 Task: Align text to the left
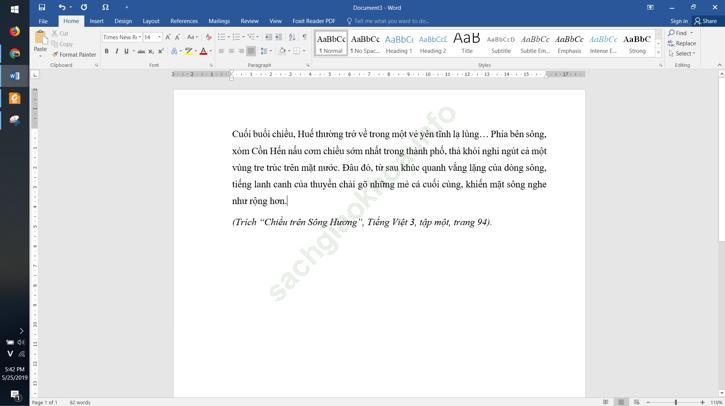[x=221, y=51]
